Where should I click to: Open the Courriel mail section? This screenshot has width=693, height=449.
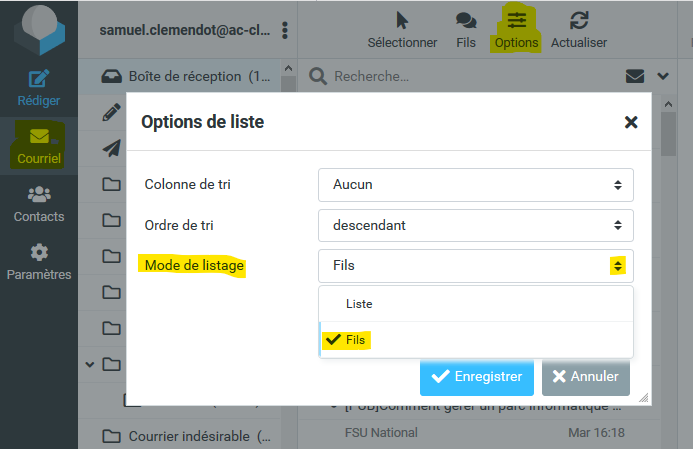click(x=39, y=137)
